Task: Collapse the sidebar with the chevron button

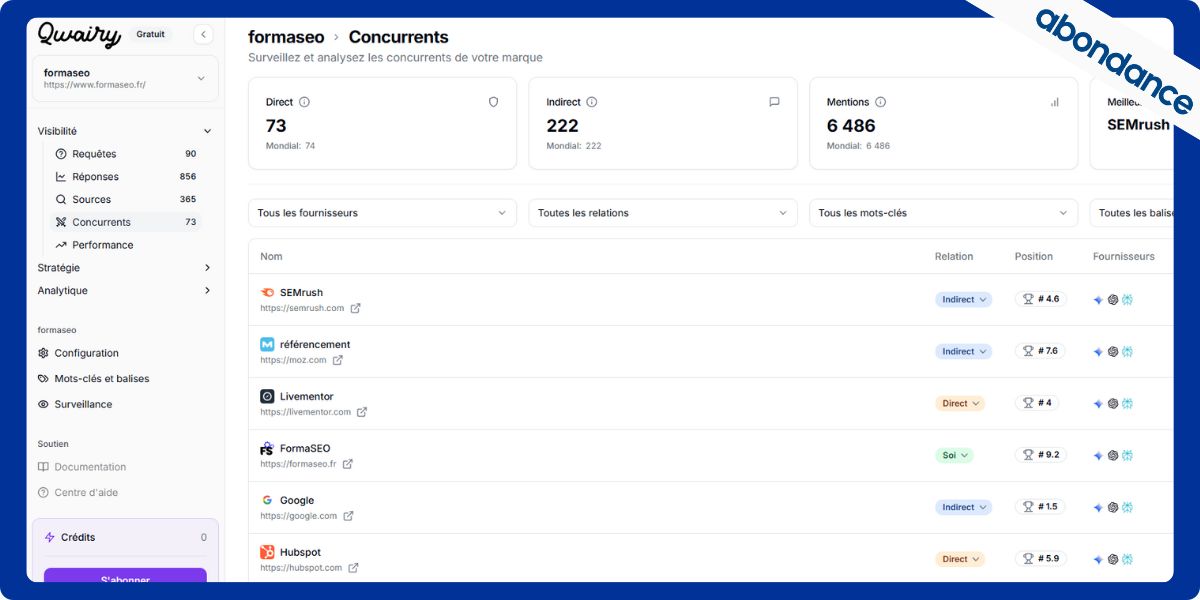Action: [204, 34]
